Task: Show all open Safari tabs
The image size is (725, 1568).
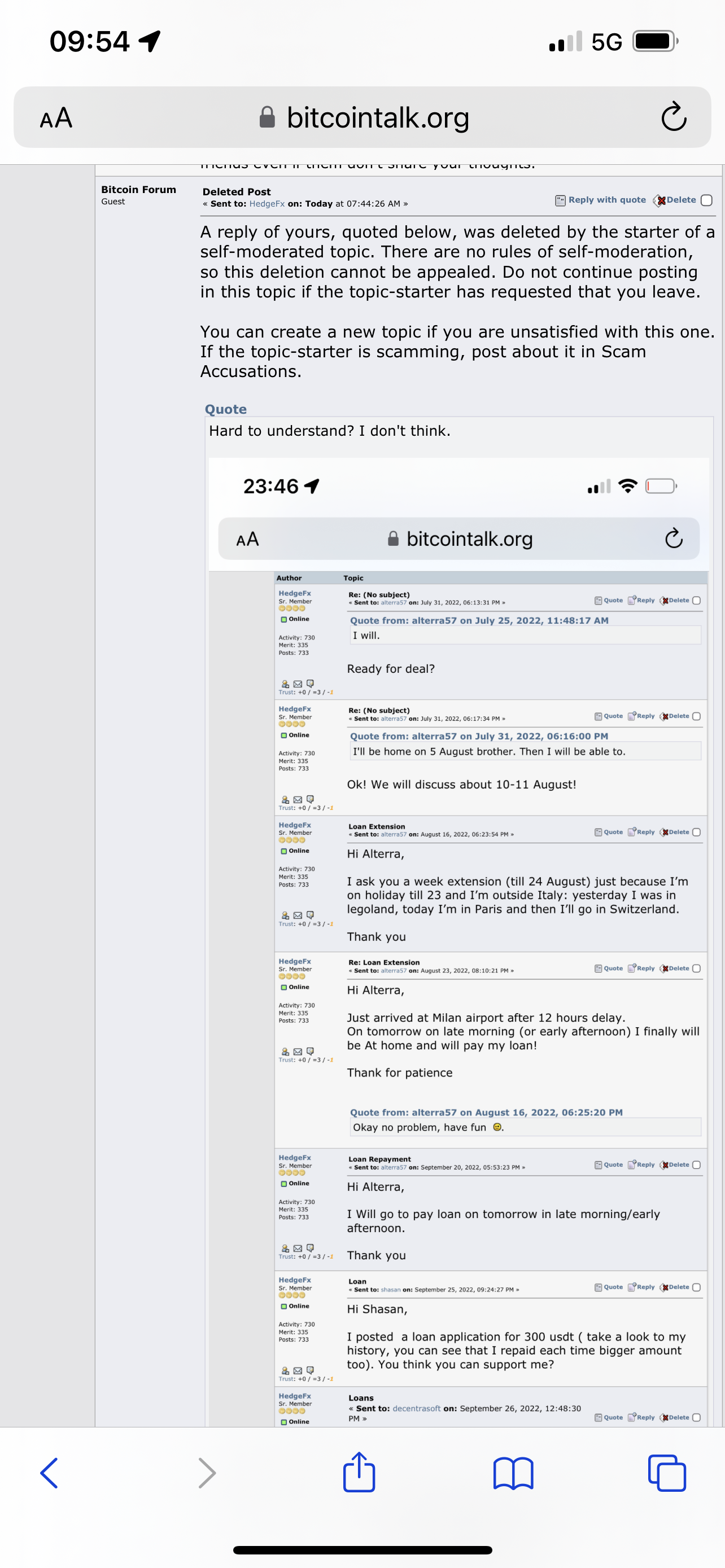Action: click(x=667, y=1473)
